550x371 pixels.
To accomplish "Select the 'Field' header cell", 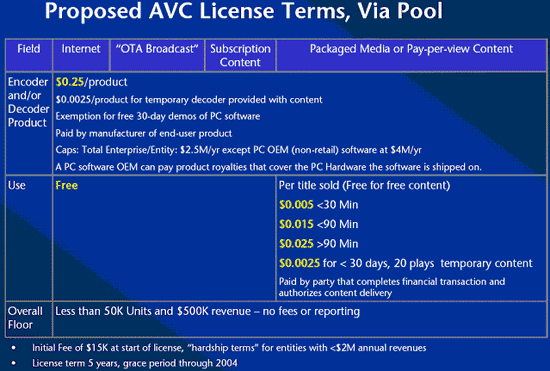I will coord(29,55).
